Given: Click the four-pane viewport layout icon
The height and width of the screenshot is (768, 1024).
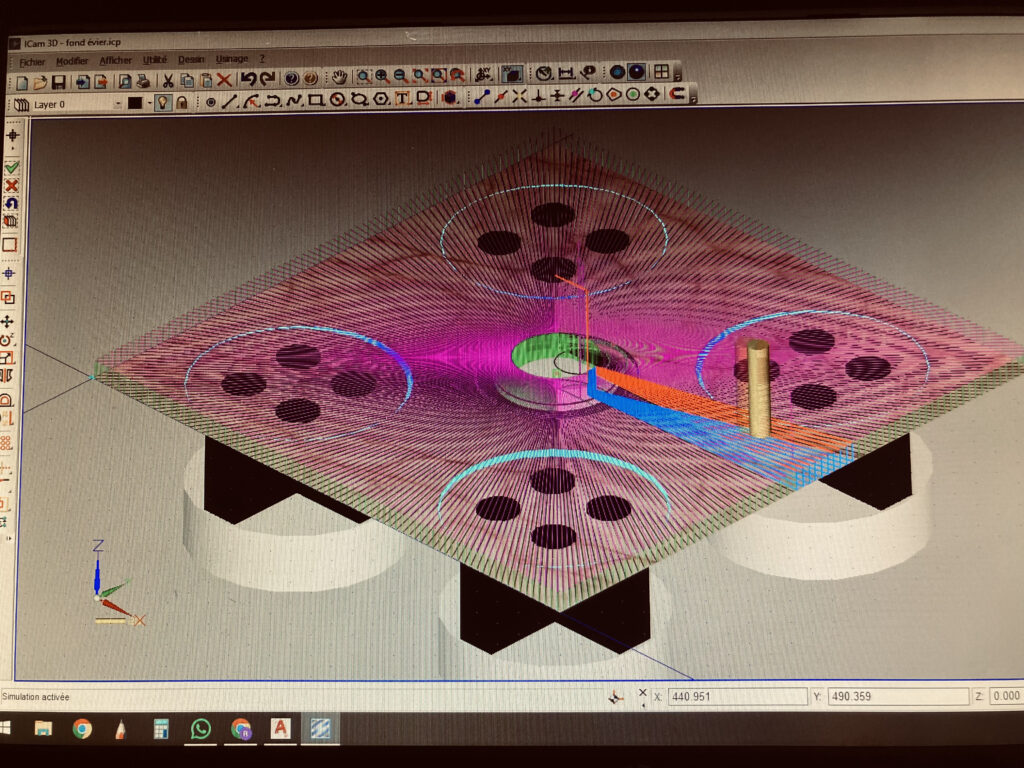Looking at the screenshot, I should click(662, 71).
